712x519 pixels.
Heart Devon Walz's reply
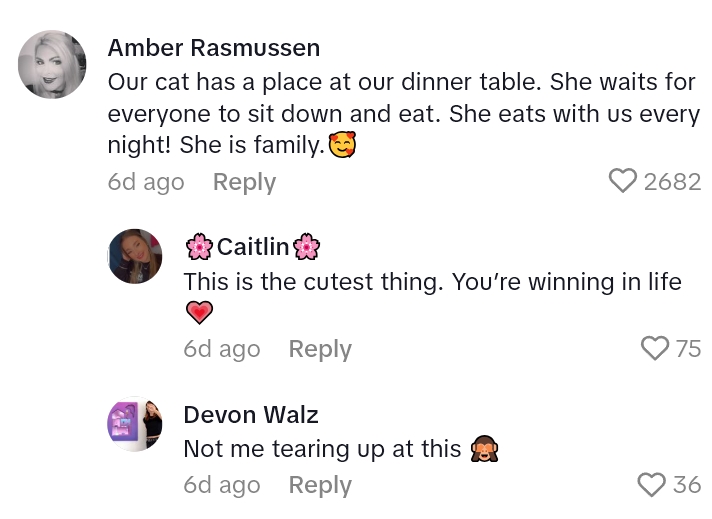[x=651, y=485]
